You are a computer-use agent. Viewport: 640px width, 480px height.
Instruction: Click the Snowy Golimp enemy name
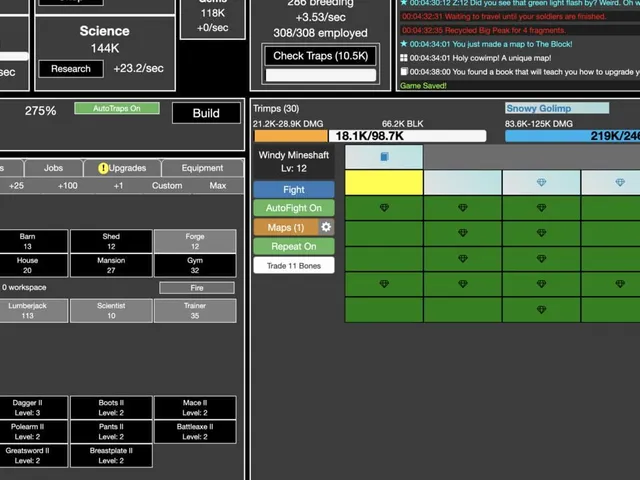coord(538,108)
